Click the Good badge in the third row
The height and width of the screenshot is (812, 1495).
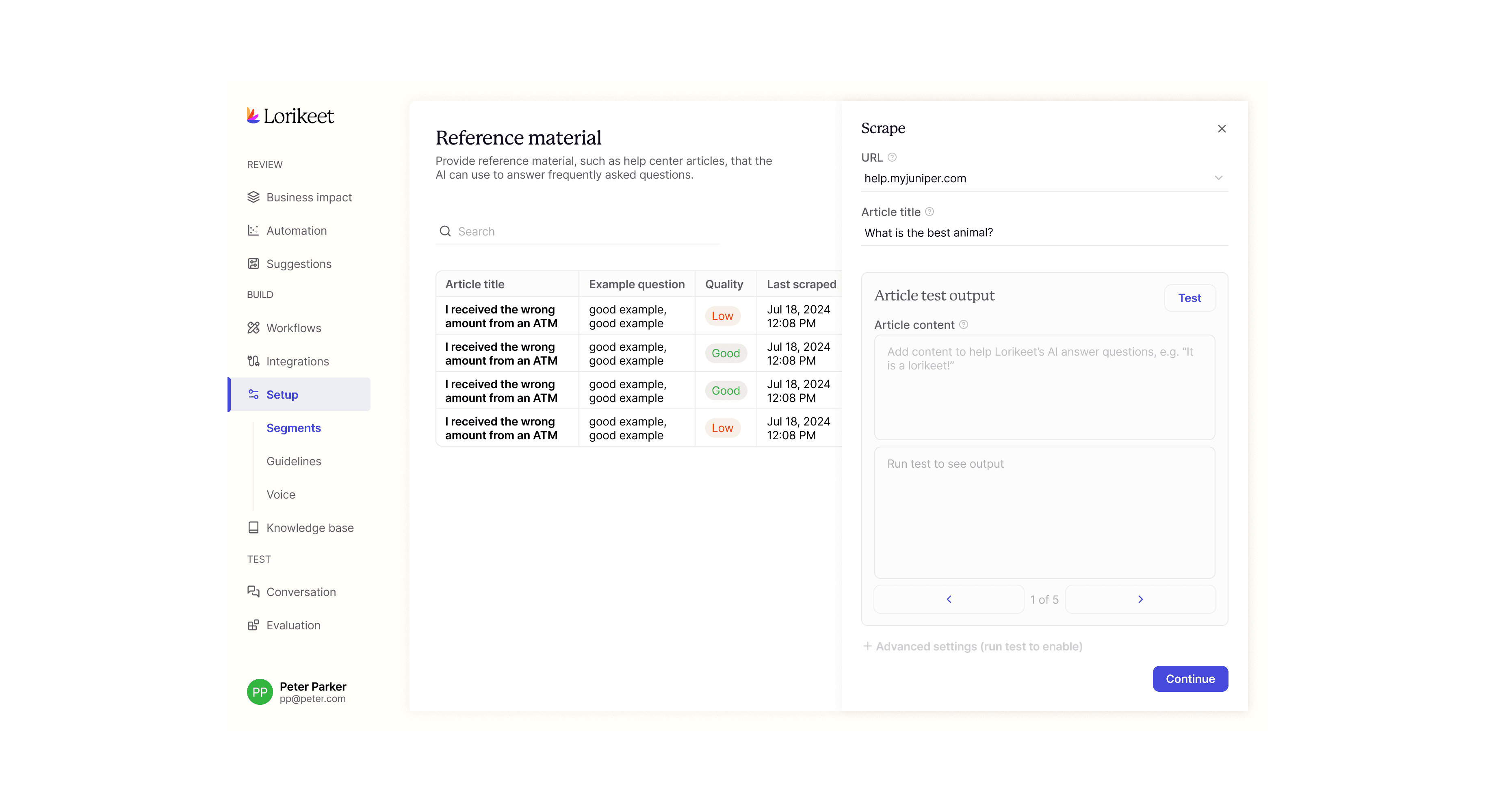(x=726, y=391)
